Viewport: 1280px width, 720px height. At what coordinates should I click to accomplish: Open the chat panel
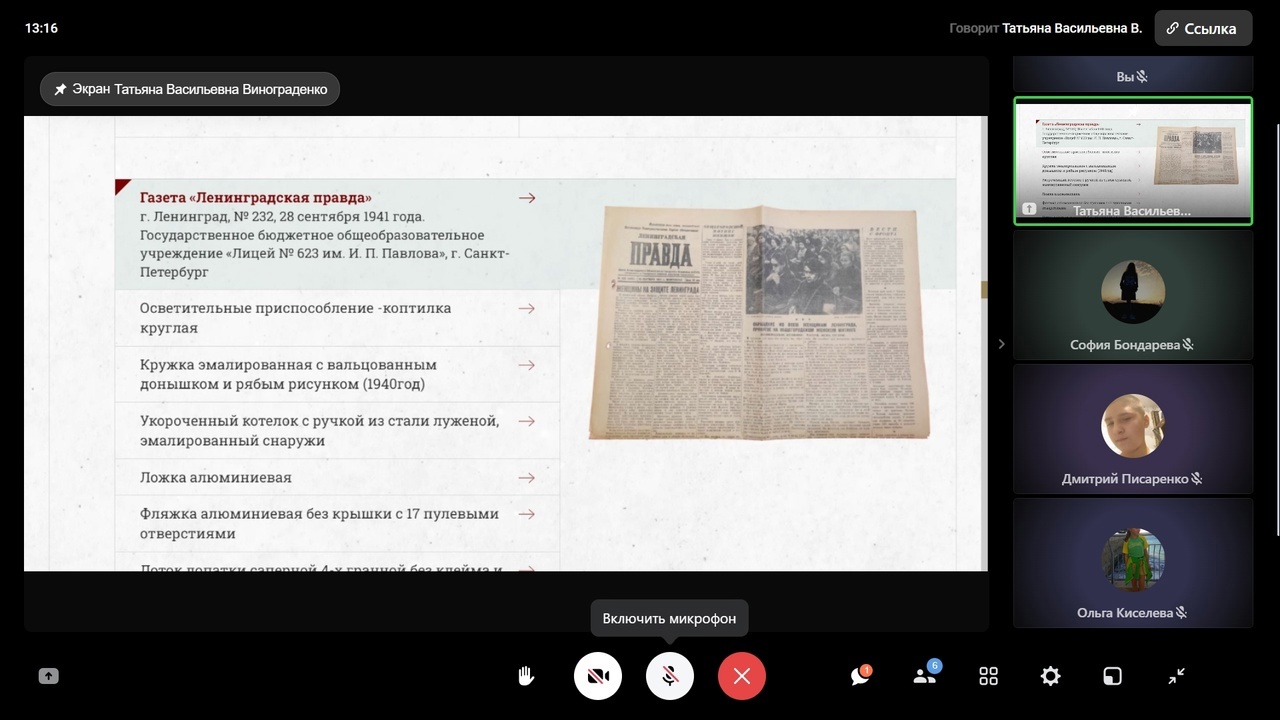[860, 676]
